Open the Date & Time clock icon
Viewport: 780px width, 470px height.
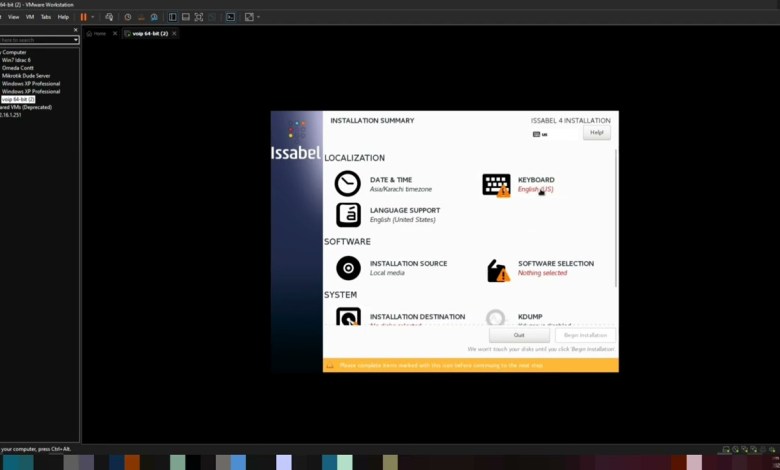347,184
